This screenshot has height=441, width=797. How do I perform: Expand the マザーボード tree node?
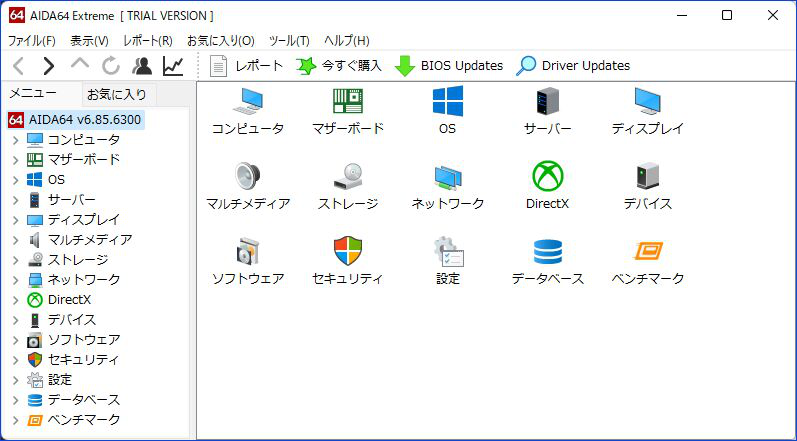click(x=16, y=160)
